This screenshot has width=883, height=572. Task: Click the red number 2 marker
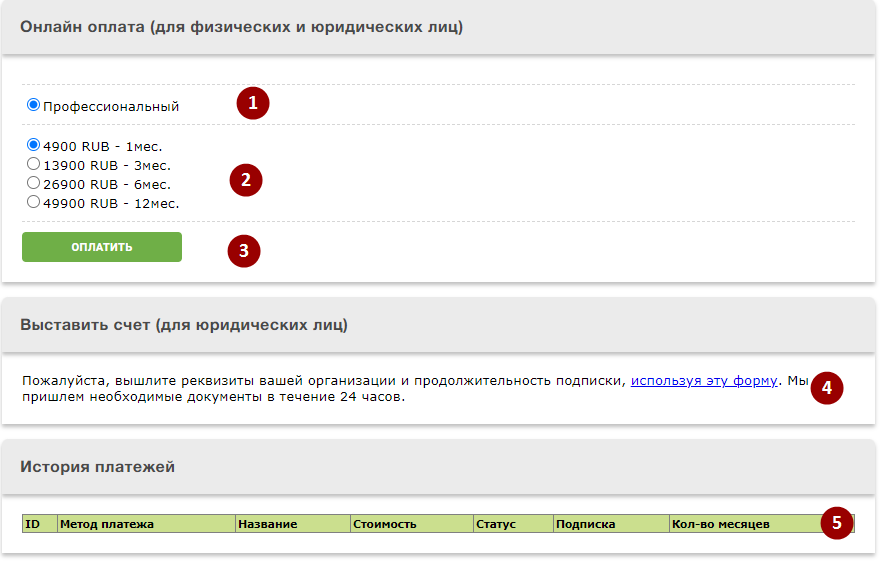click(x=245, y=180)
